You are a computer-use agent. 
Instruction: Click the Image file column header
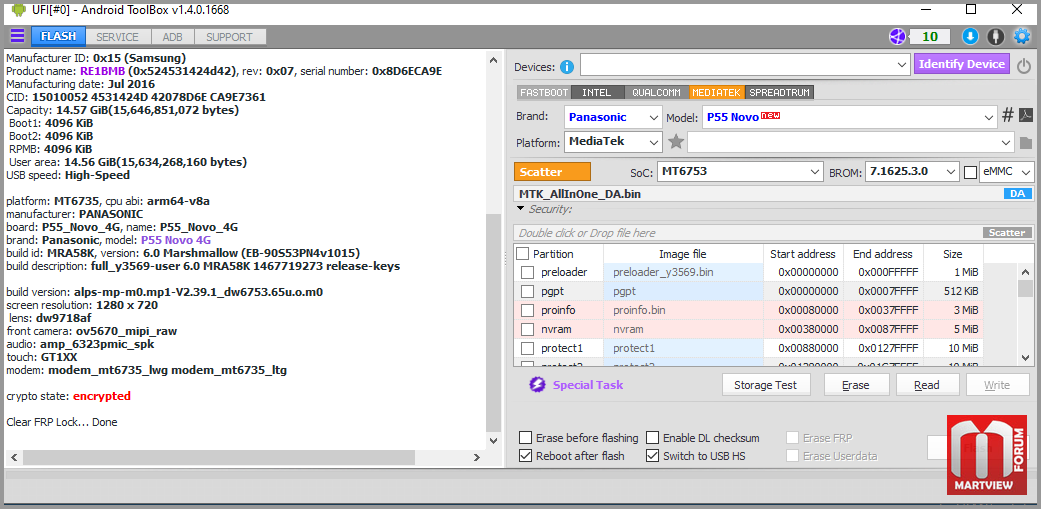tap(682, 254)
